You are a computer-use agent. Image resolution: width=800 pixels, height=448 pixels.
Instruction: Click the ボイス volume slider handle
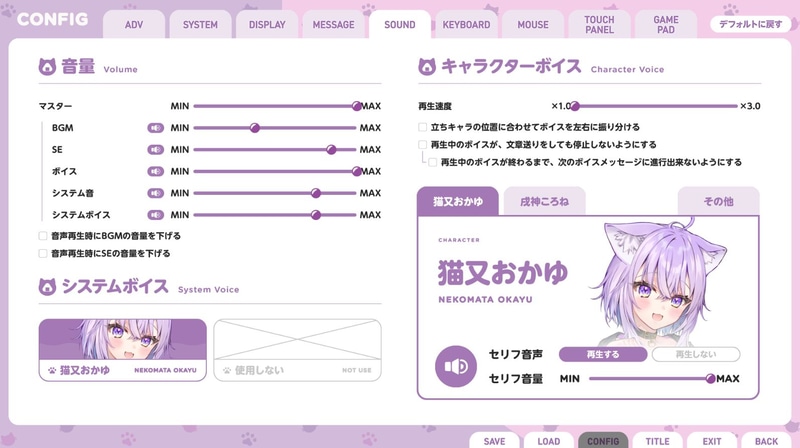click(x=357, y=171)
